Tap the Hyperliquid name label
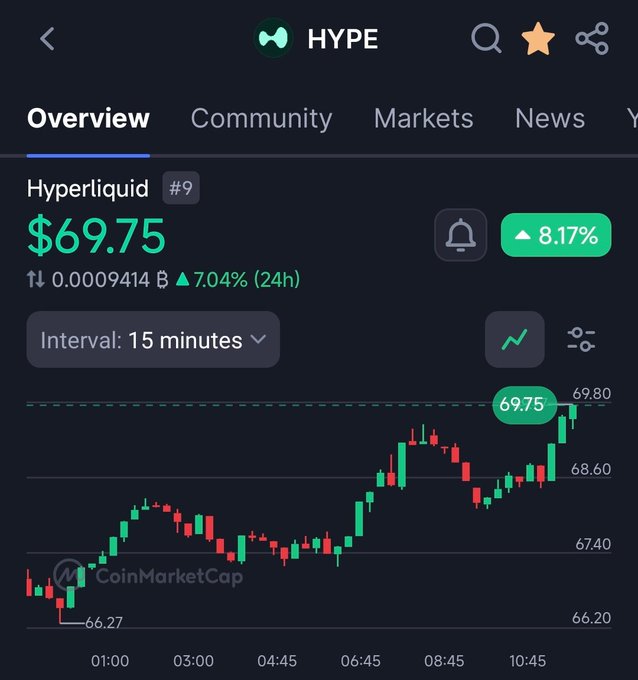This screenshot has height=680, width=638. click(88, 189)
